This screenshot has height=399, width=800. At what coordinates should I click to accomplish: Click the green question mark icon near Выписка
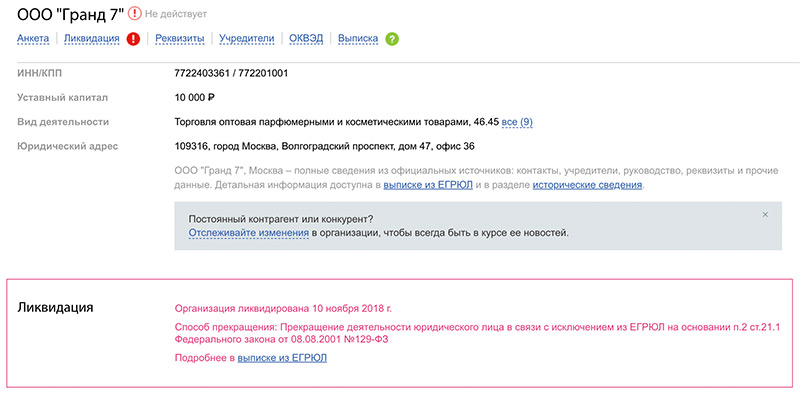click(x=392, y=39)
